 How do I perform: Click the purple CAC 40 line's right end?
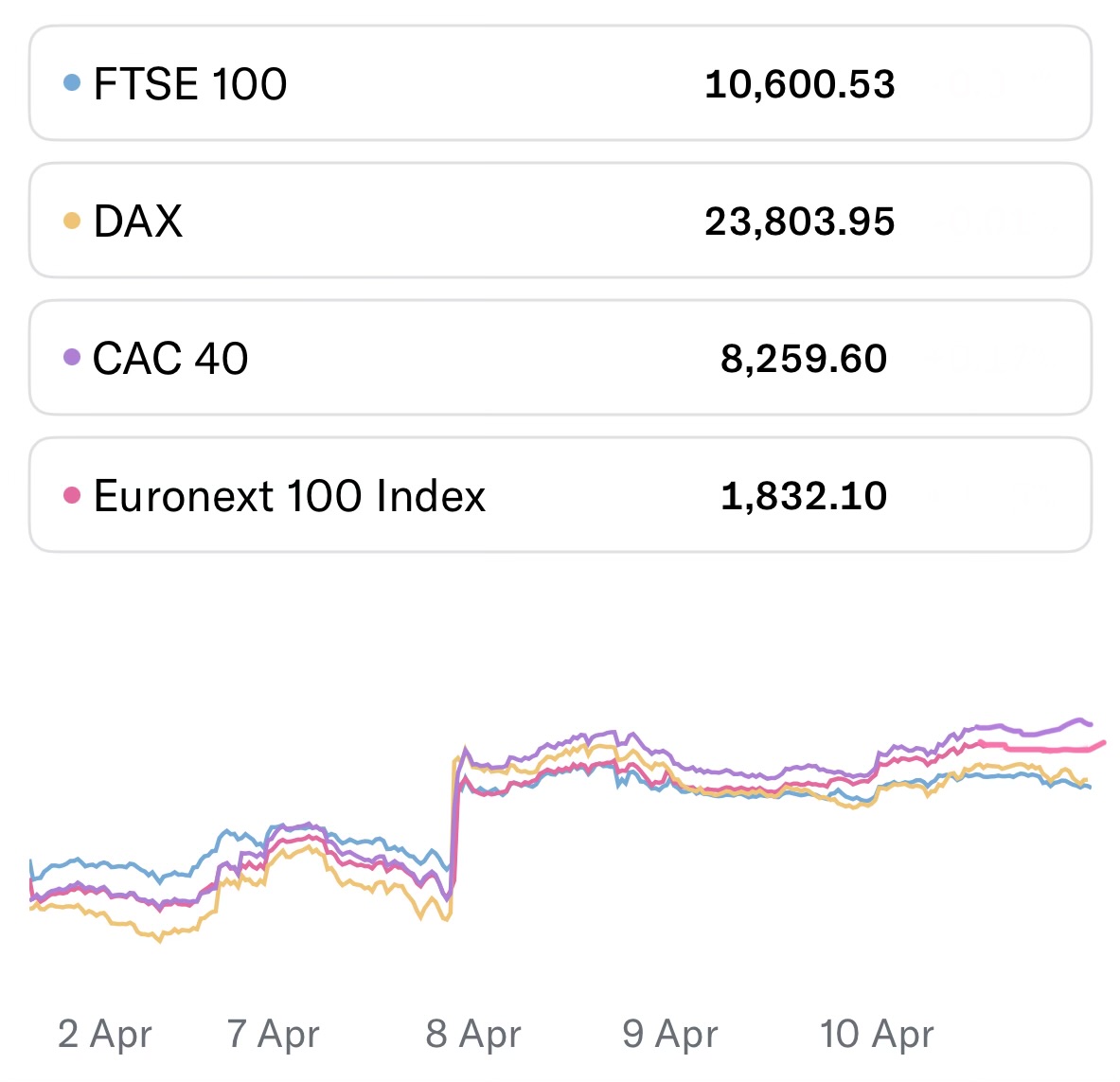1089,724
